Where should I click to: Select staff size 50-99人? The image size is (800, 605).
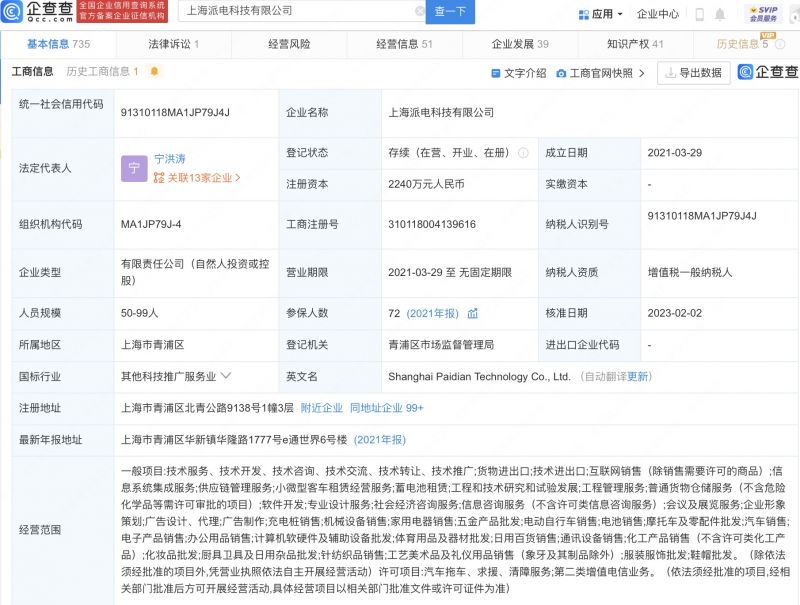click(x=139, y=313)
